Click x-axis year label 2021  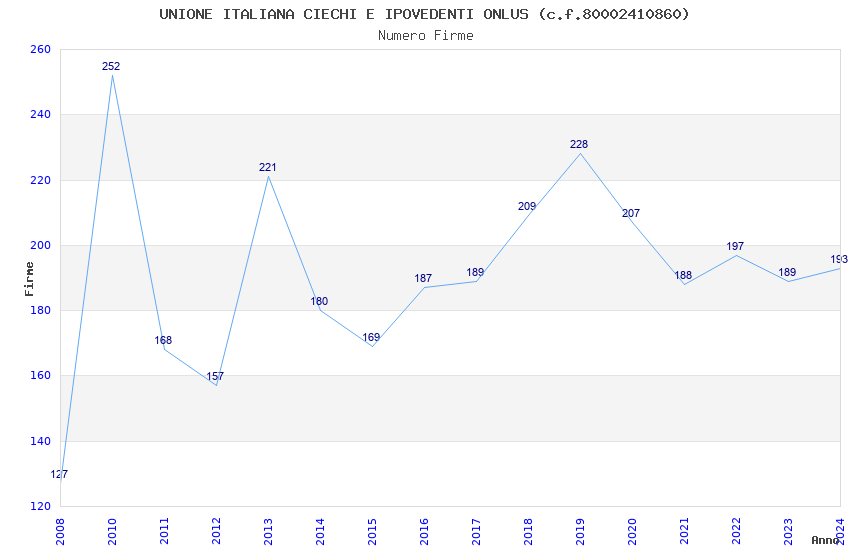pos(685,532)
